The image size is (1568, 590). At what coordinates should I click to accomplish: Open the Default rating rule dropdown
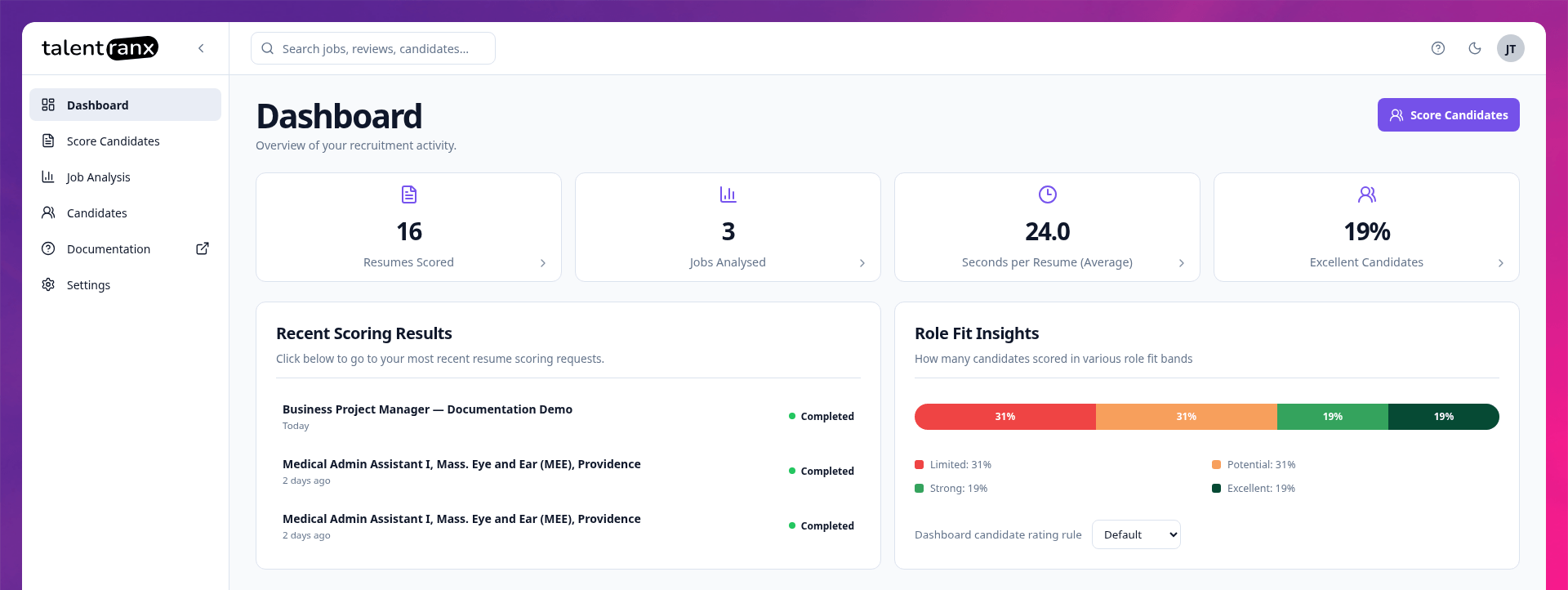pos(1136,534)
